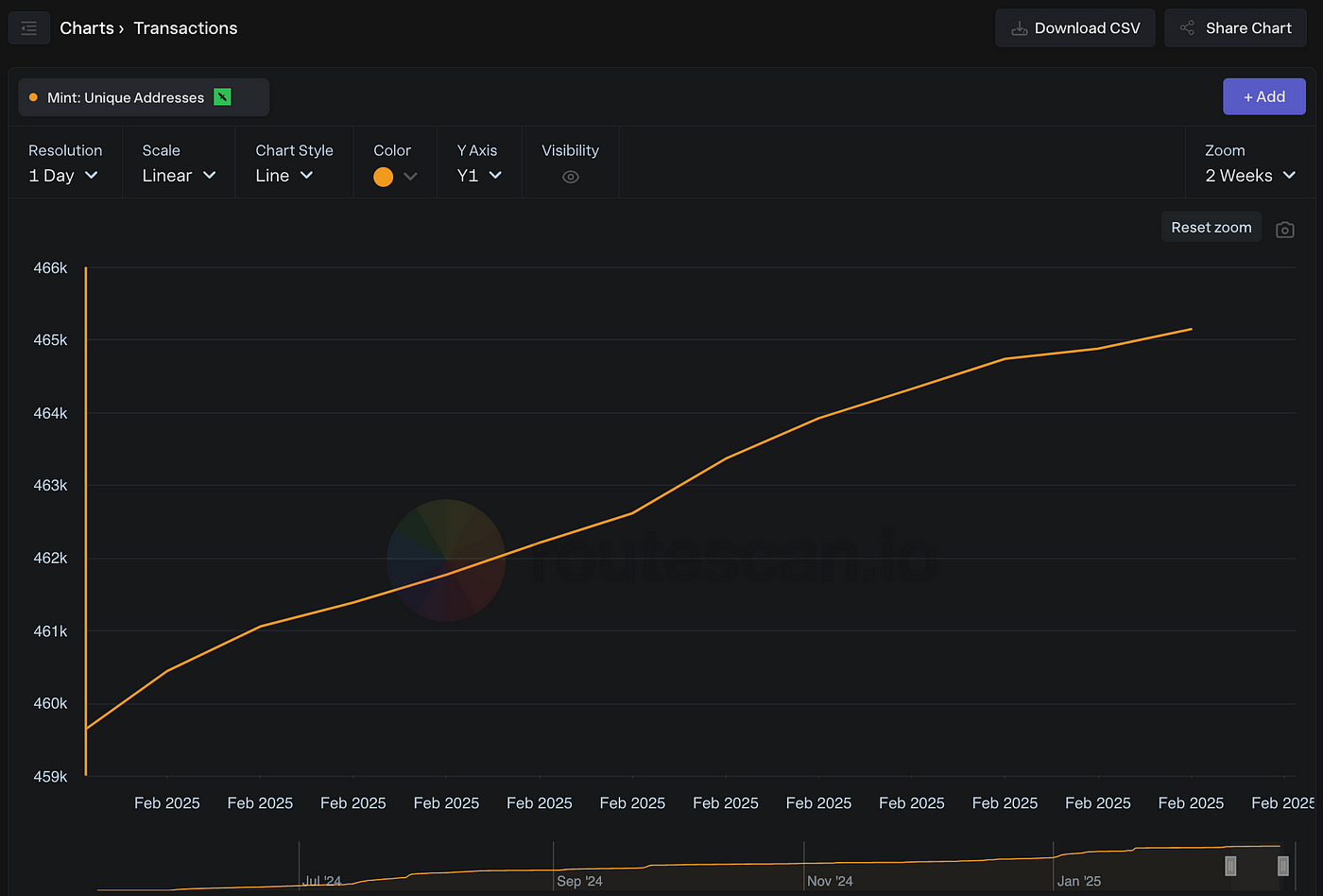Click the green icon on Mint series chip
Viewport: 1323px width, 896px height.
click(222, 97)
